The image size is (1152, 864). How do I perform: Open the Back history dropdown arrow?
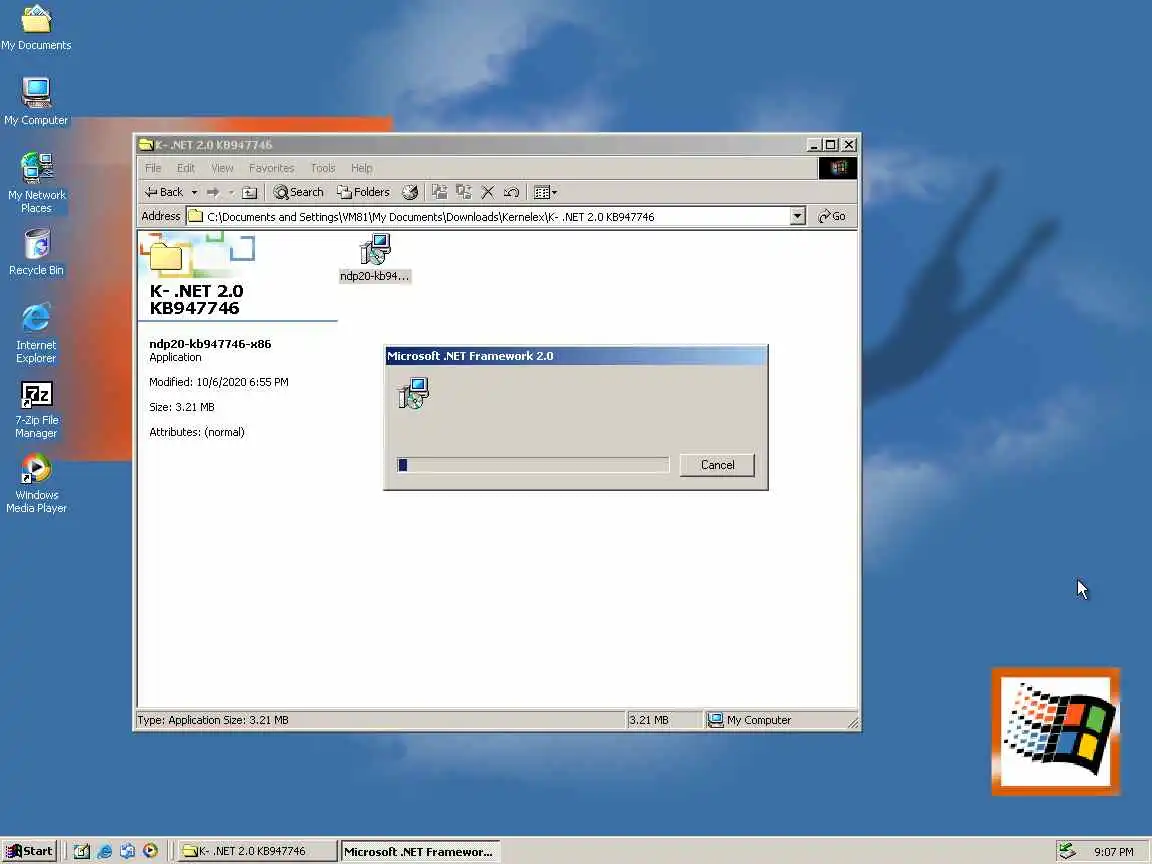click(x=194, y=192)
